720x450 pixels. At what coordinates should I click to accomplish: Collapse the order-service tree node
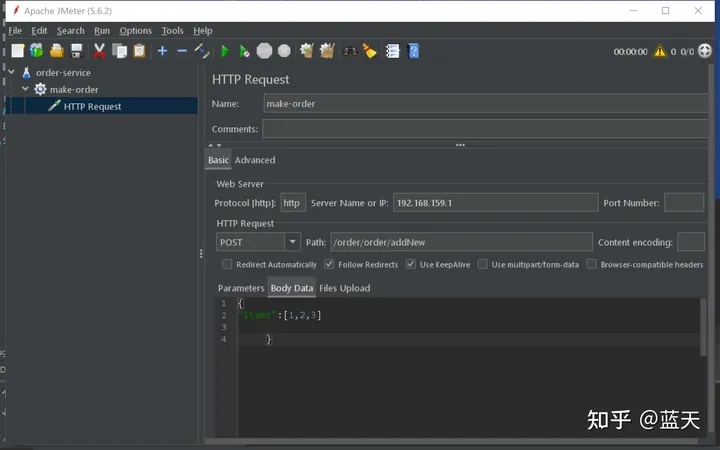(11, 72)
